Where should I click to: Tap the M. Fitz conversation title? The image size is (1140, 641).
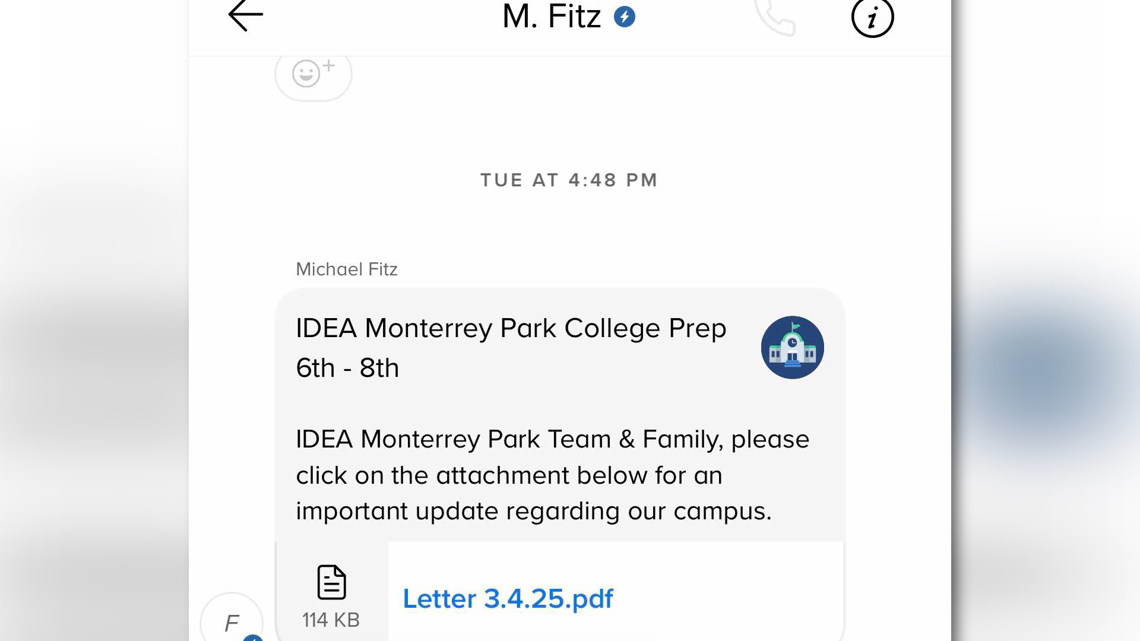552,17
